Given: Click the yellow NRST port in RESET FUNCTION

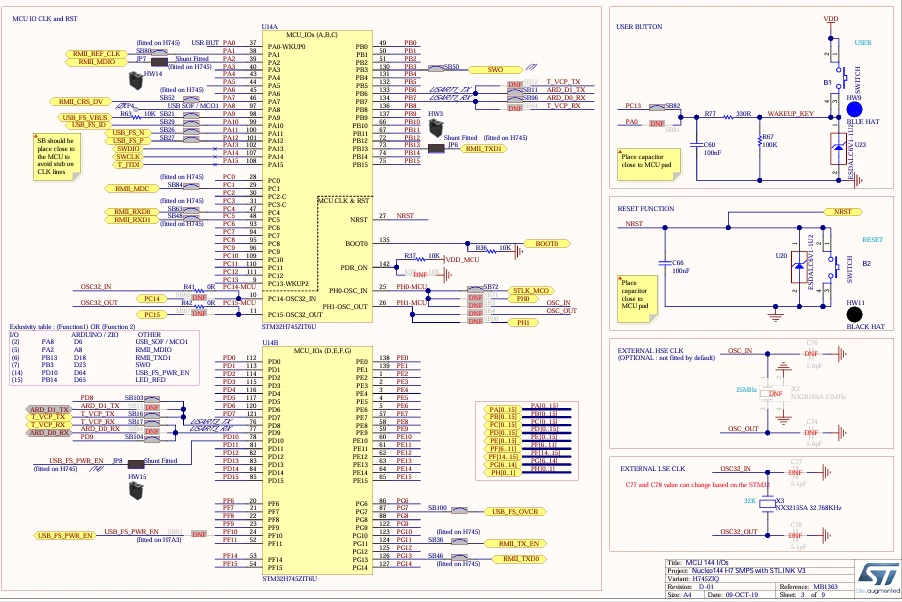Looking at the screenshot, I should click(x=843, y=212).
